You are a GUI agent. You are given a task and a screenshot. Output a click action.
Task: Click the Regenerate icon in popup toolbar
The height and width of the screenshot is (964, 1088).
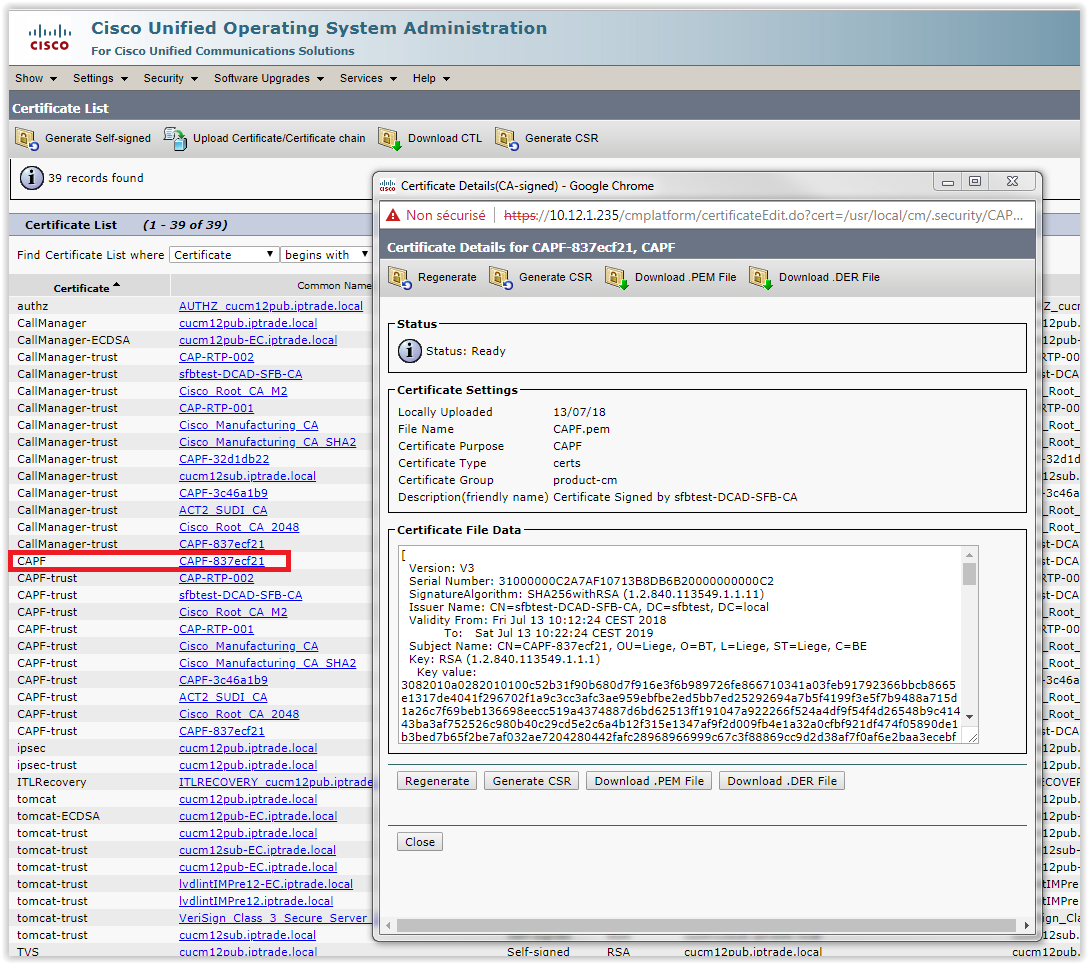point(400,278)
